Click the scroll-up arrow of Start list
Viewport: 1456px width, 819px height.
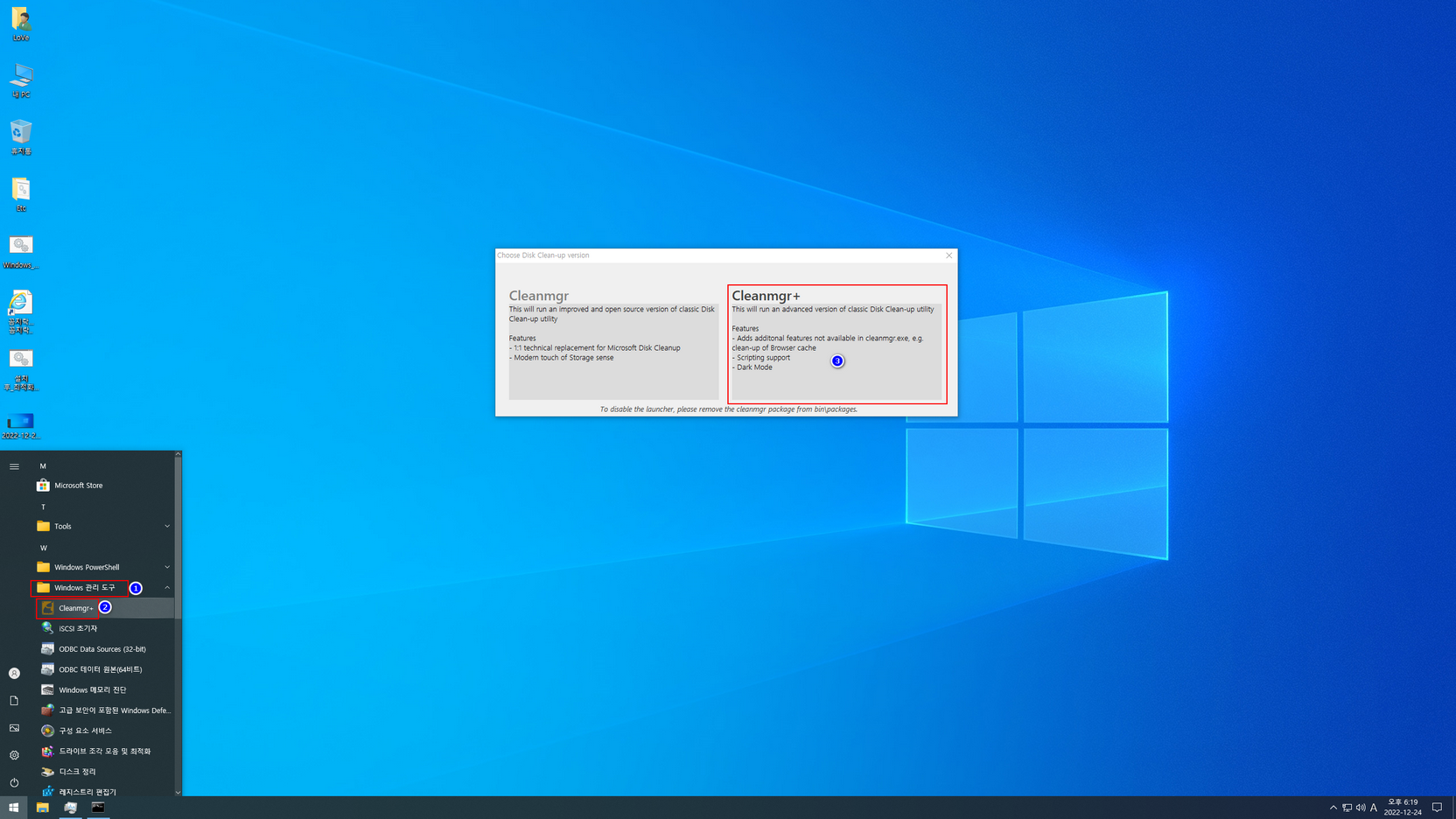[178, 454]
